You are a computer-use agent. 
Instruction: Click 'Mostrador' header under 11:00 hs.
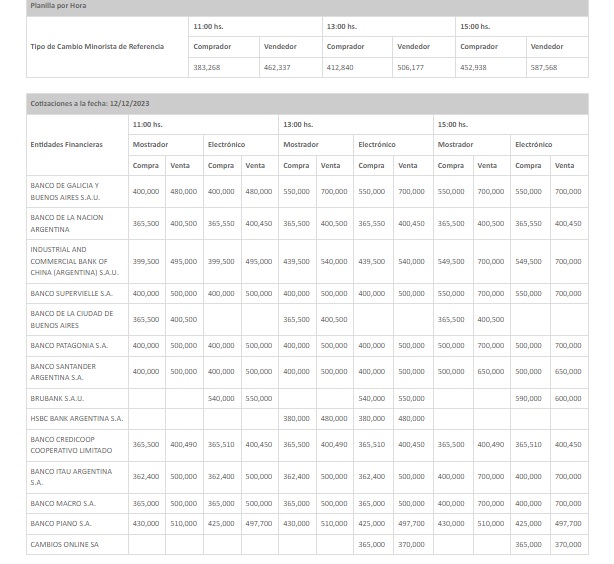click(x=150, y=145)
